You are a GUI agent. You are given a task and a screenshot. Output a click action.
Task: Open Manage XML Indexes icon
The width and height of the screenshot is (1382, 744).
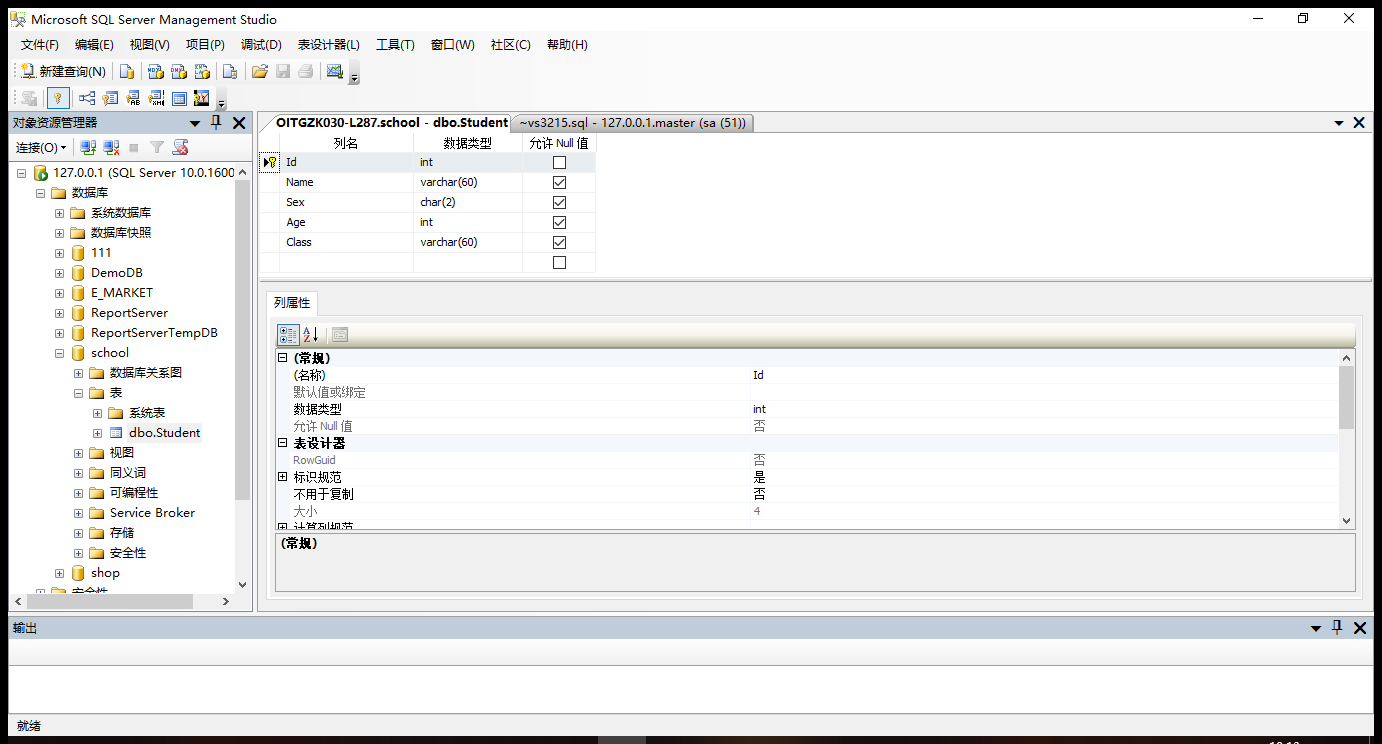pos(157,98)
